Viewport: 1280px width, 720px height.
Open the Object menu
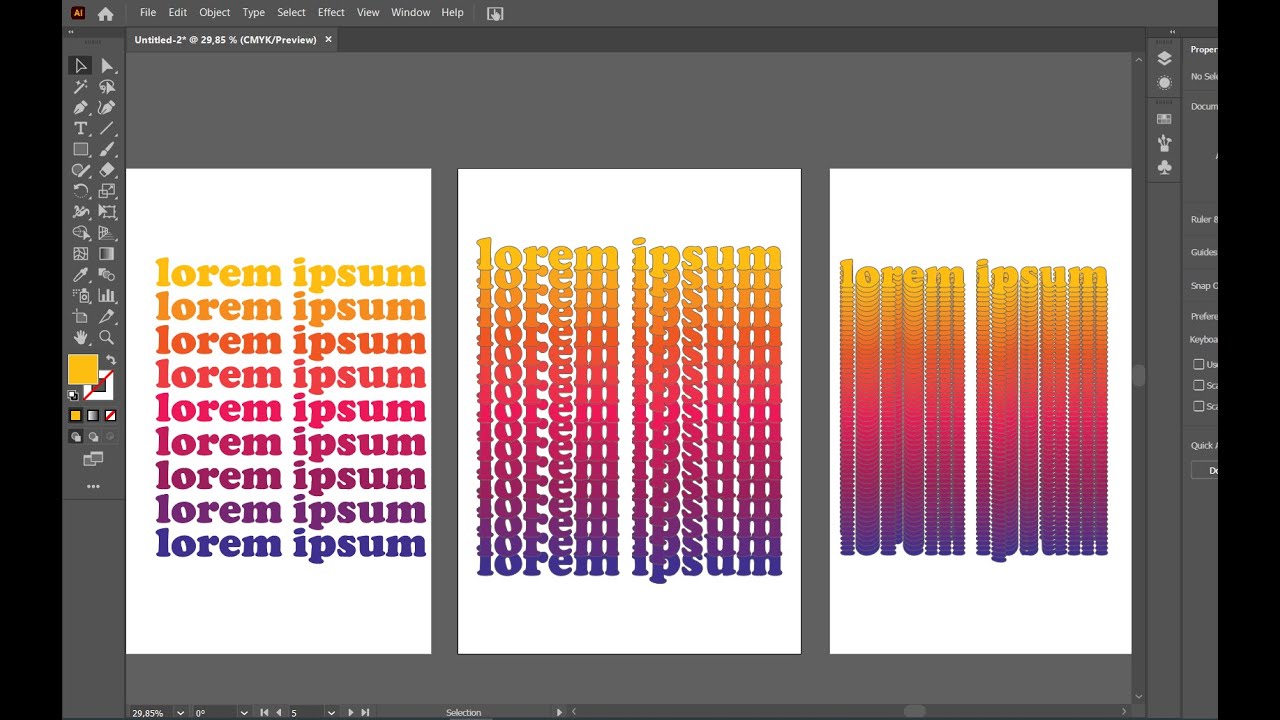[x=215, y=12]
